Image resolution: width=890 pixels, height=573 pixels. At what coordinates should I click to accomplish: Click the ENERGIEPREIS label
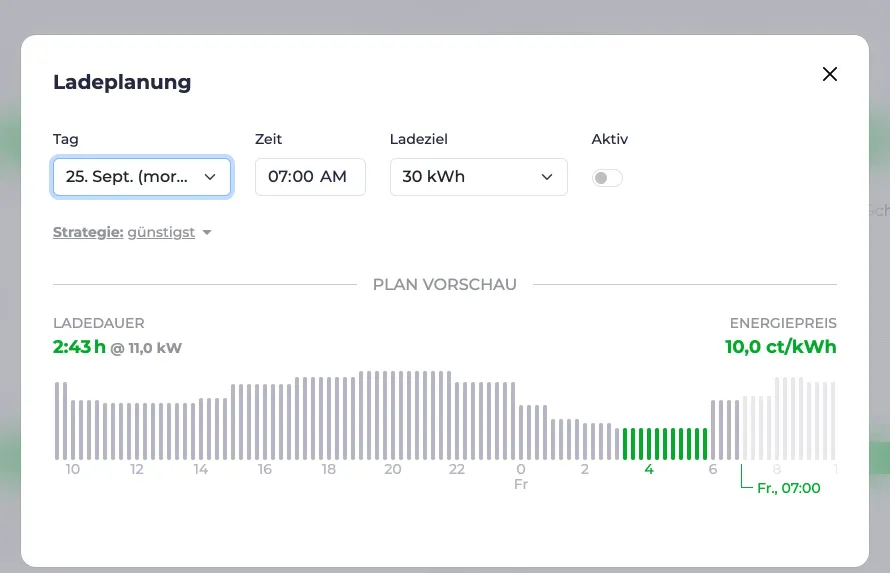[x=783, y=323]
